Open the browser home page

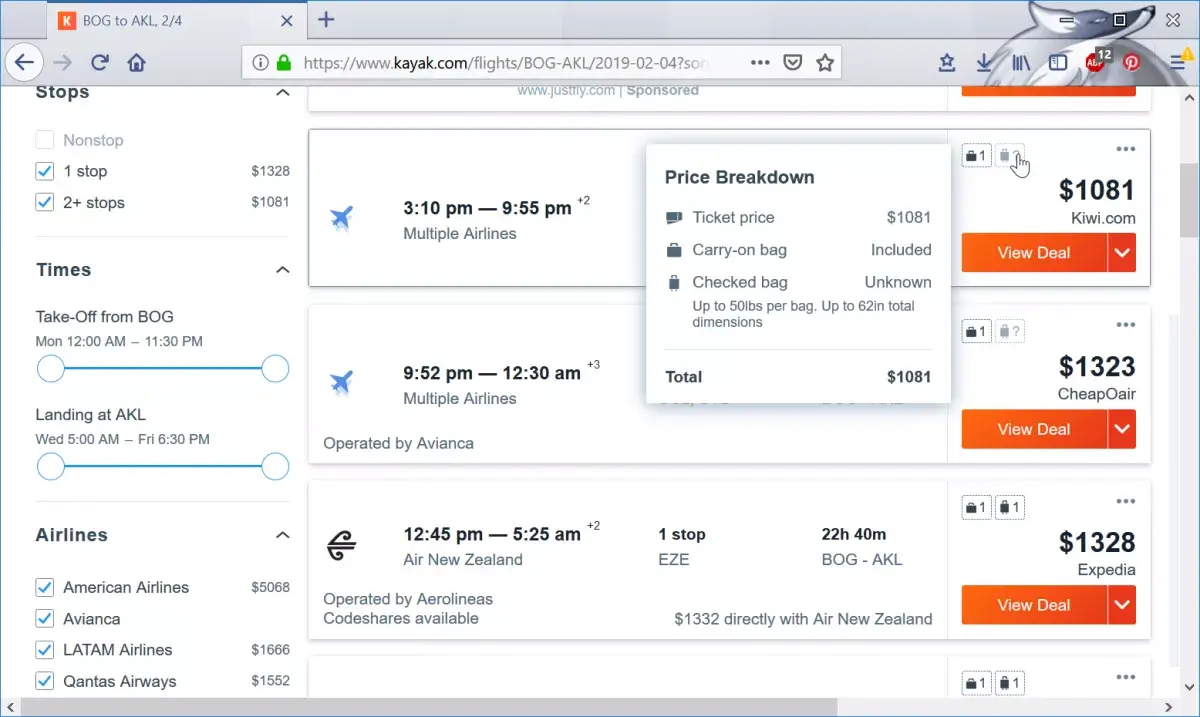pyautogui.click(x=137, y=62)
